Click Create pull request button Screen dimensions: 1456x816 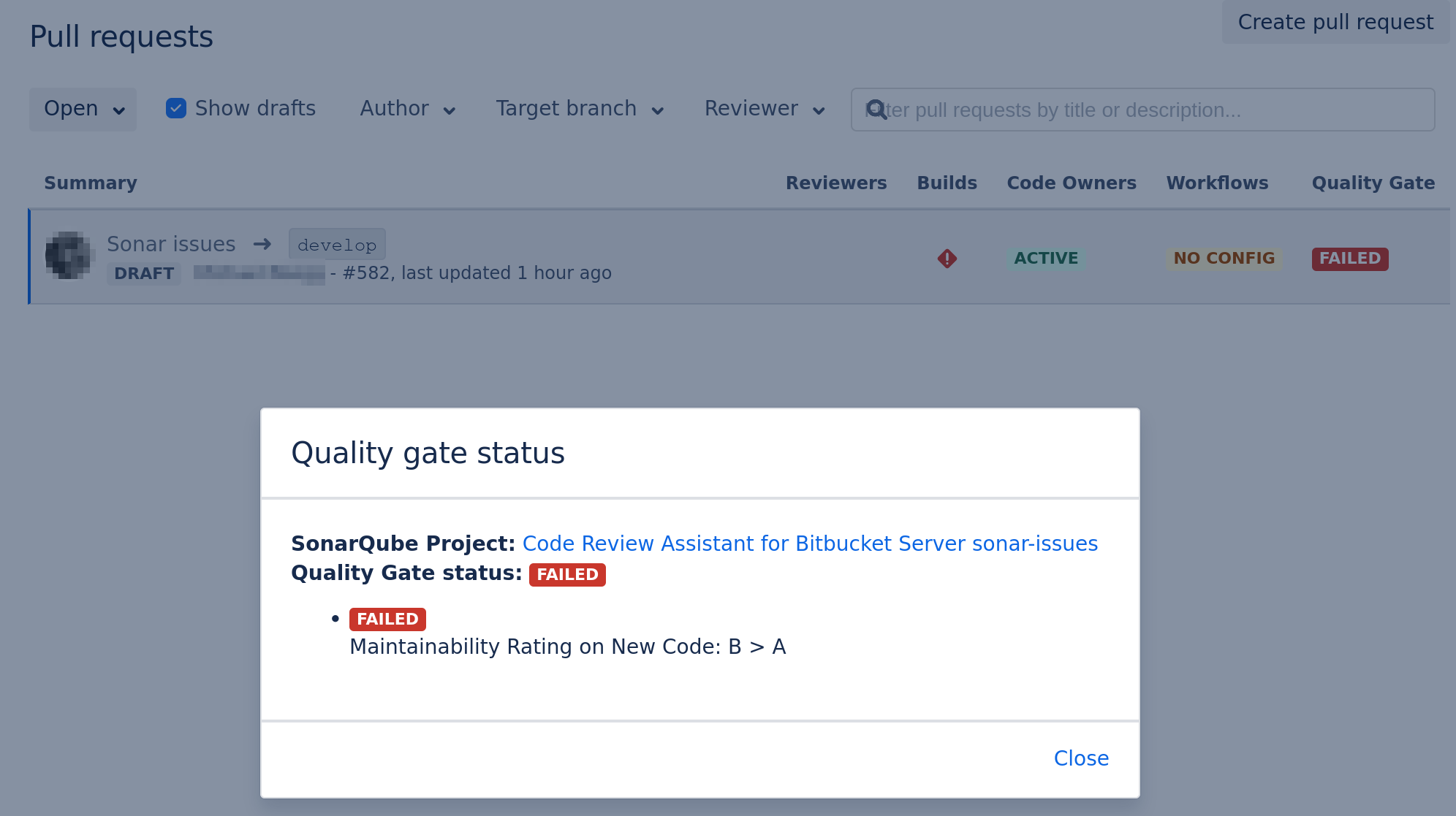click(1335, 22)
